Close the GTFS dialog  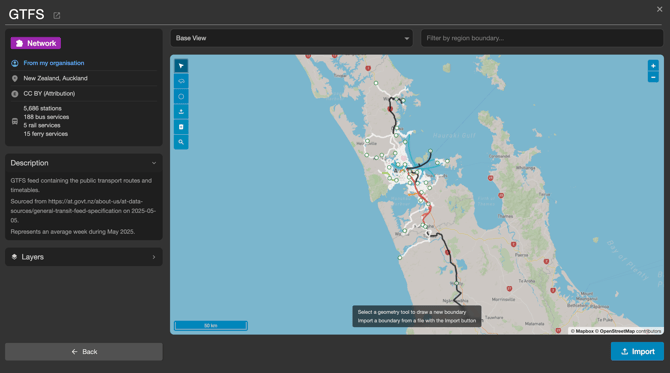point(659,9)
